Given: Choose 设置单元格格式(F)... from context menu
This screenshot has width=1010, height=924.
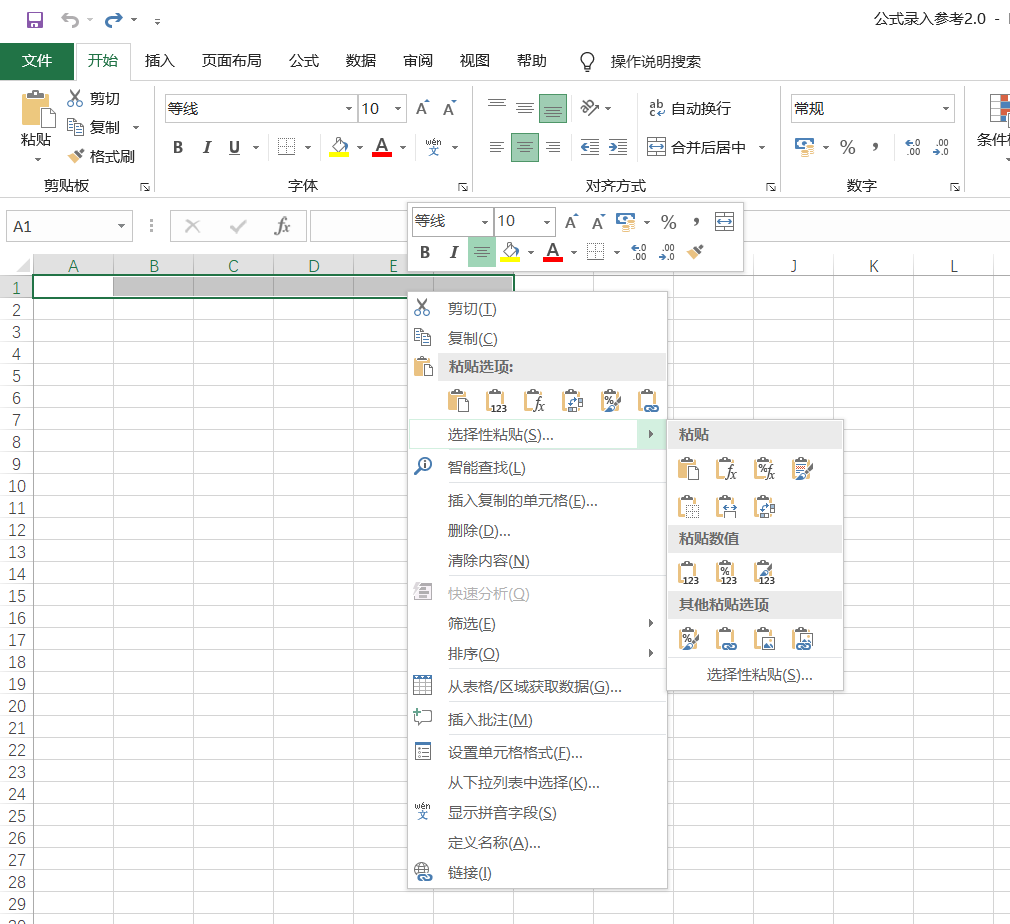Looking at the screenshot, I should point(515,752).
